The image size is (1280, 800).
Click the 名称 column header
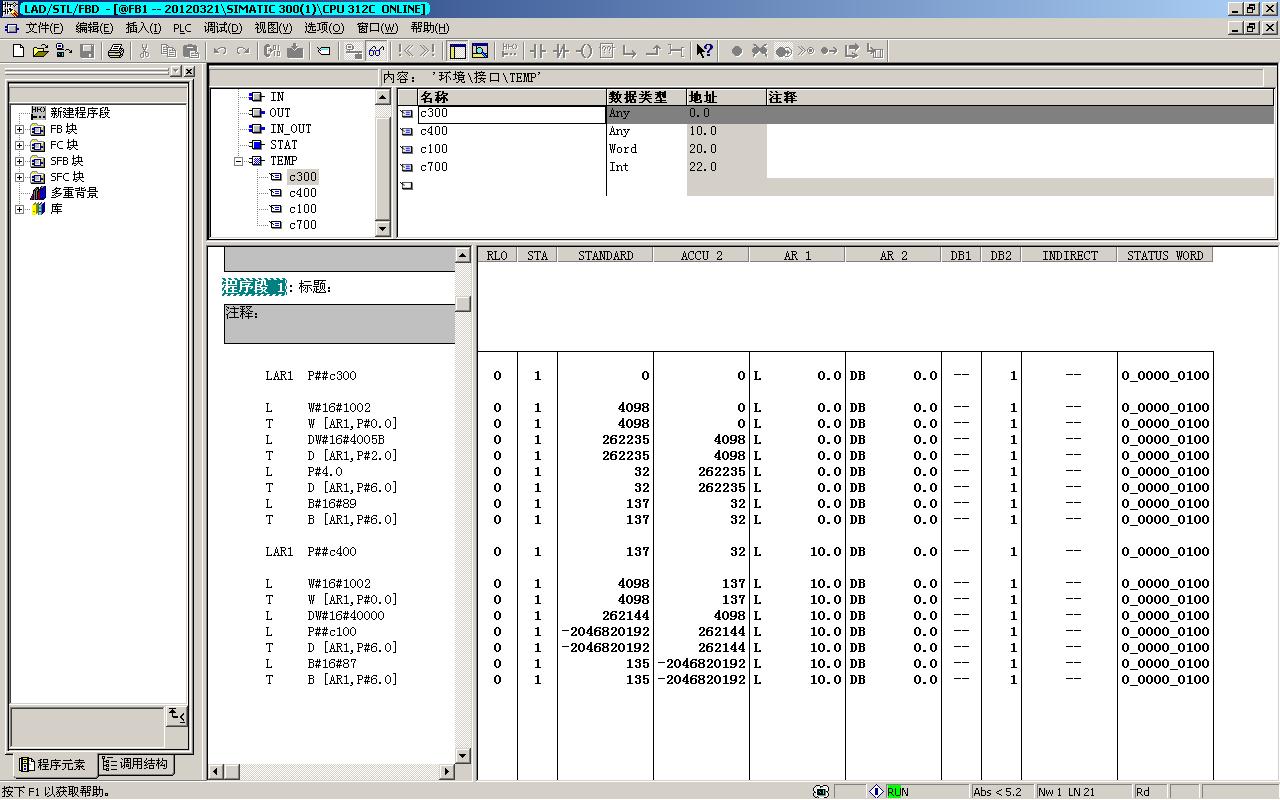(512, 97)
